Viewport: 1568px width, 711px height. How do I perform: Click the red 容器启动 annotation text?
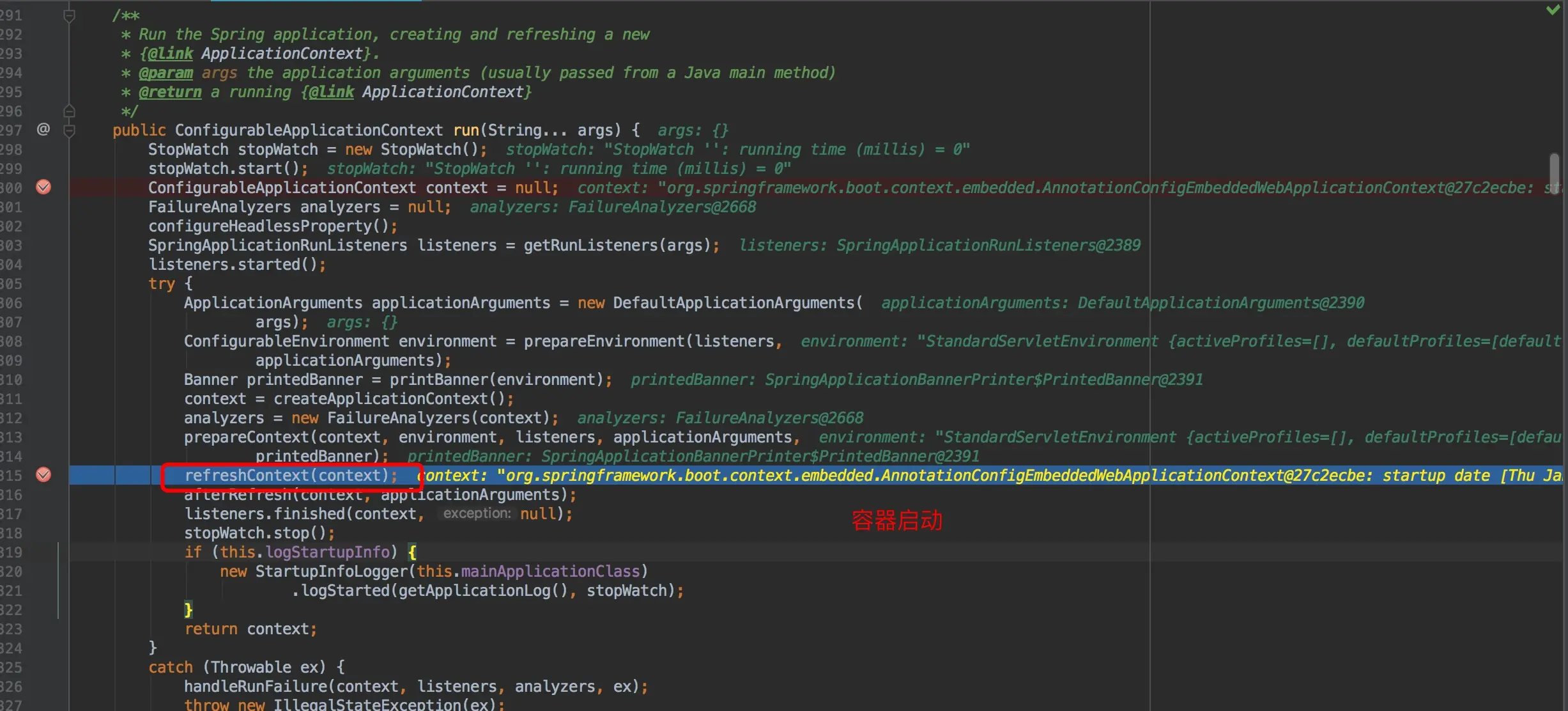click(896, 520)
